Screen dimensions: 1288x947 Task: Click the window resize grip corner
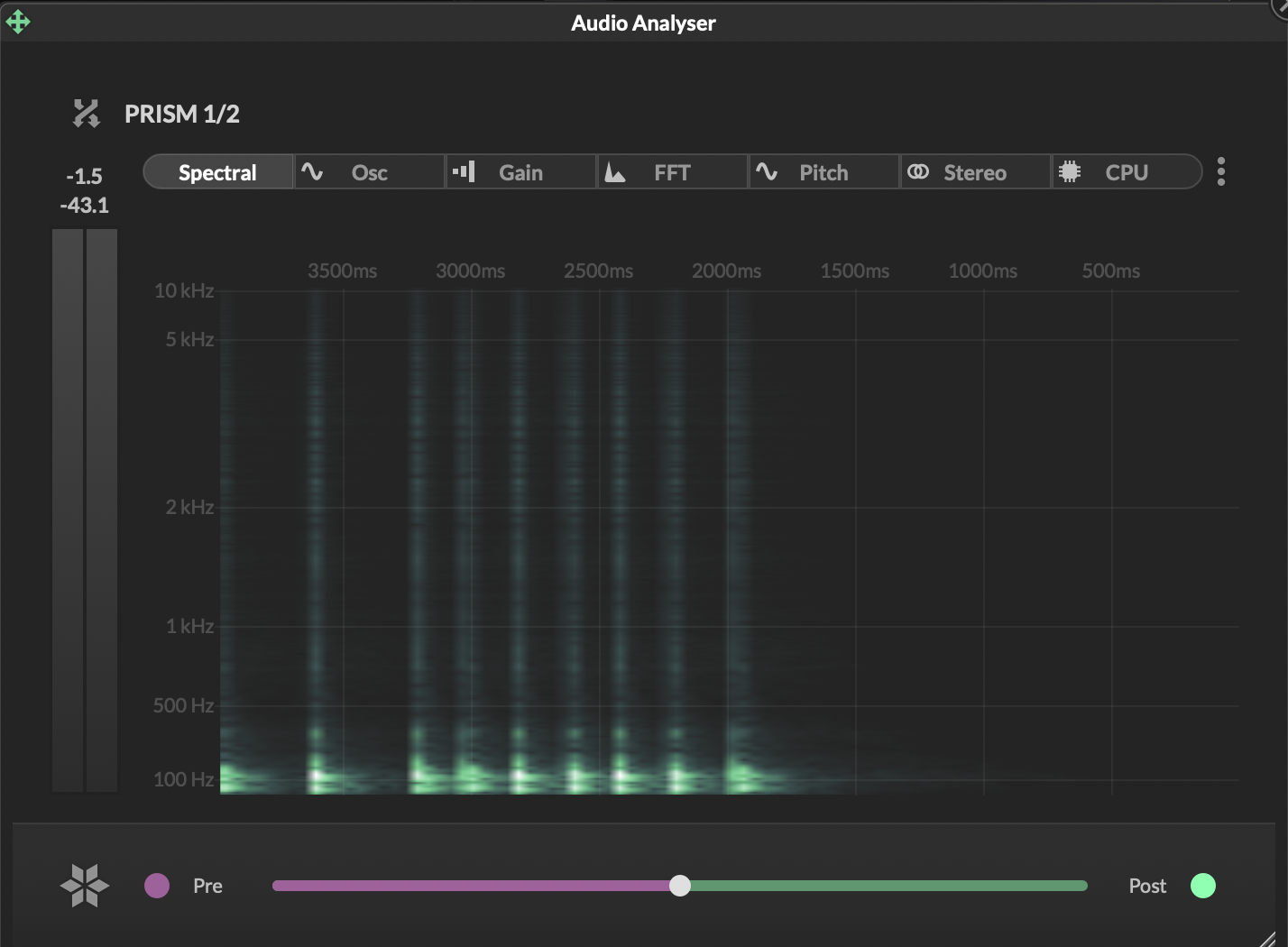1268,938
